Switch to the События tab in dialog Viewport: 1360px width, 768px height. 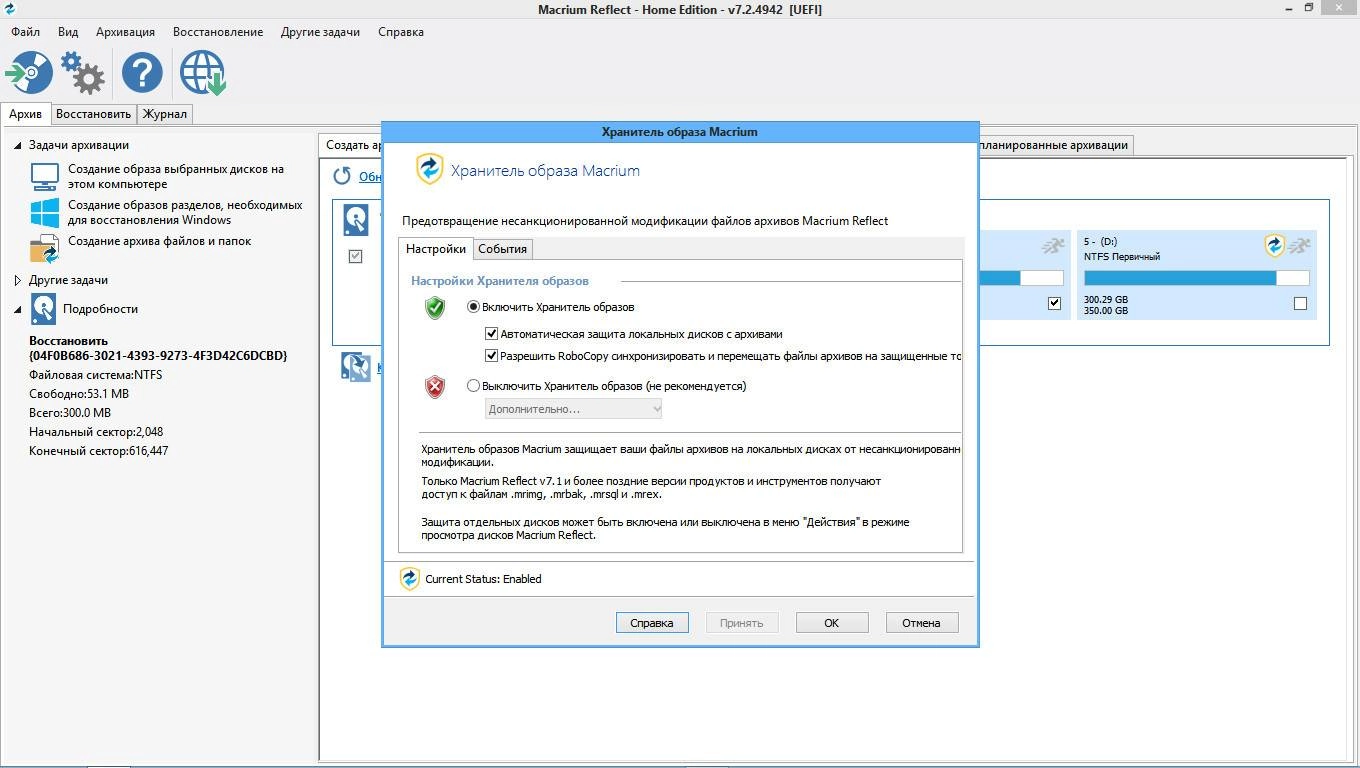(502, 249)
